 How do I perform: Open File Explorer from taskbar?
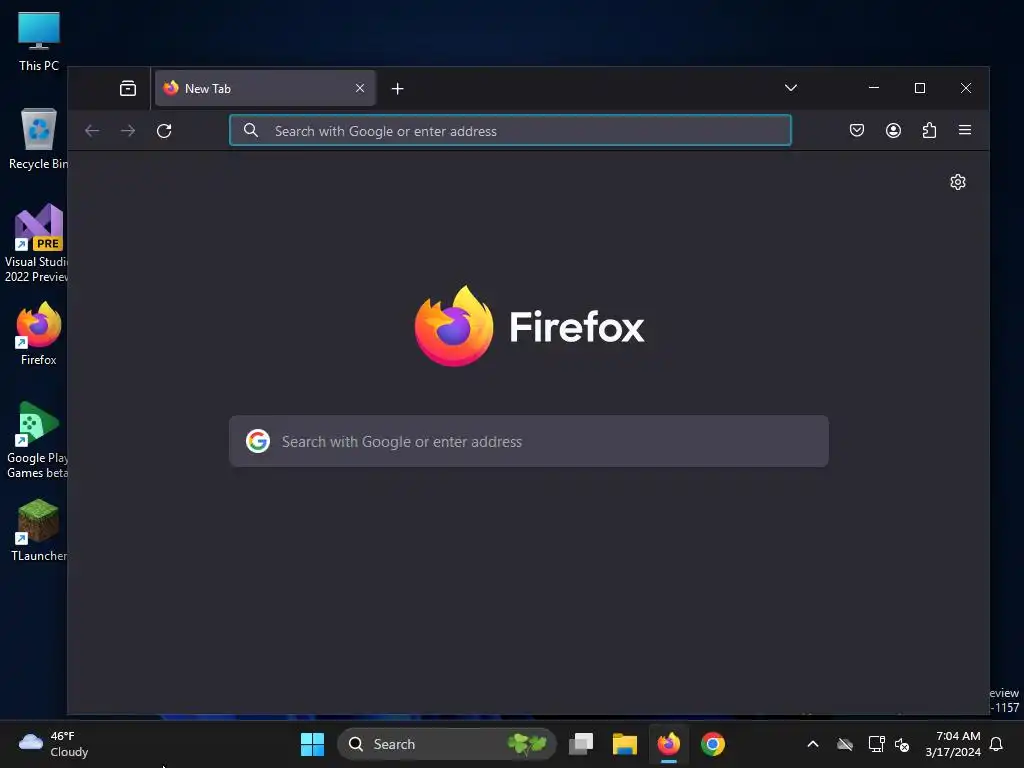624,744
